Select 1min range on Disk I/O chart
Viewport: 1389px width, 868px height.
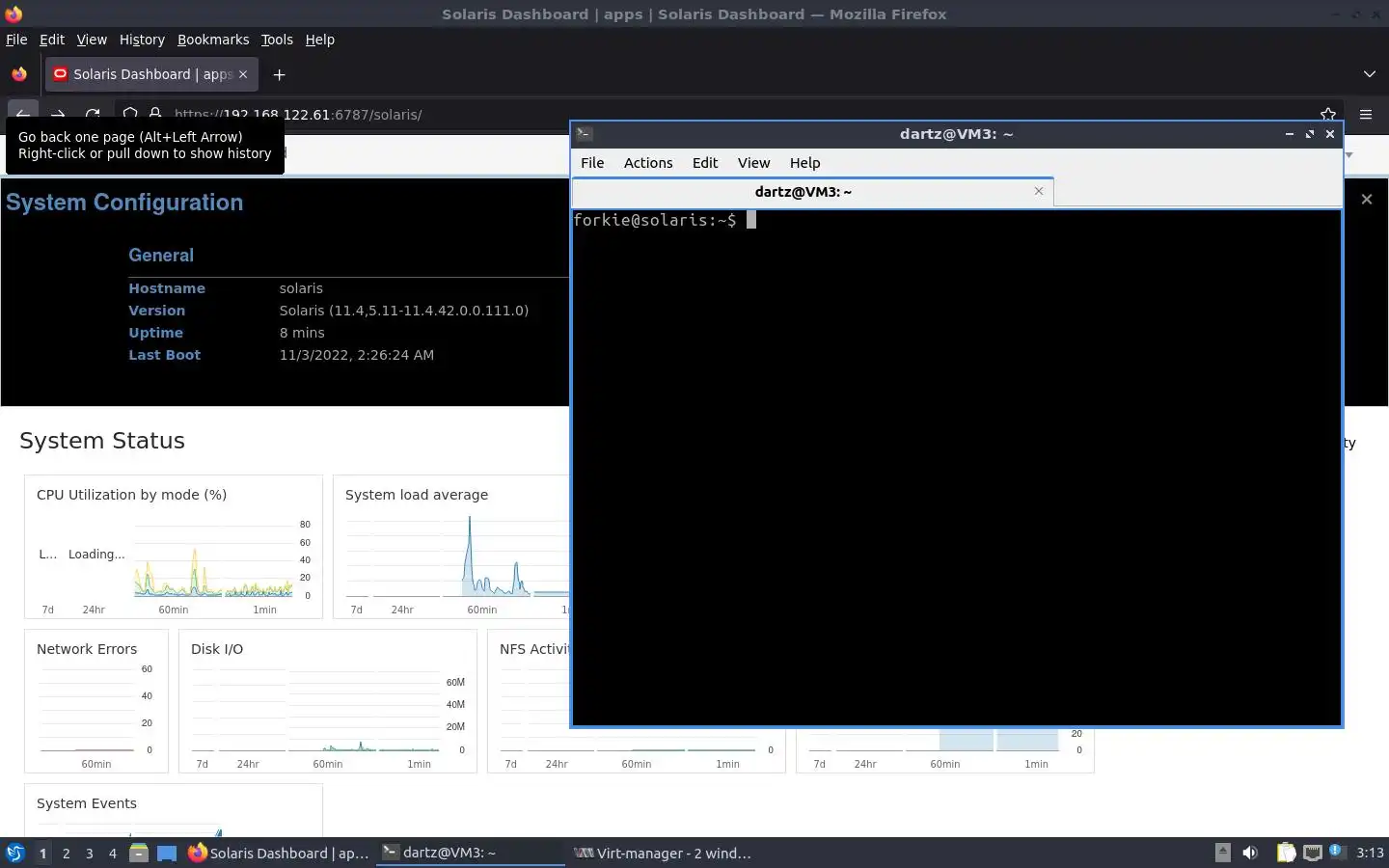coord(419,764)
